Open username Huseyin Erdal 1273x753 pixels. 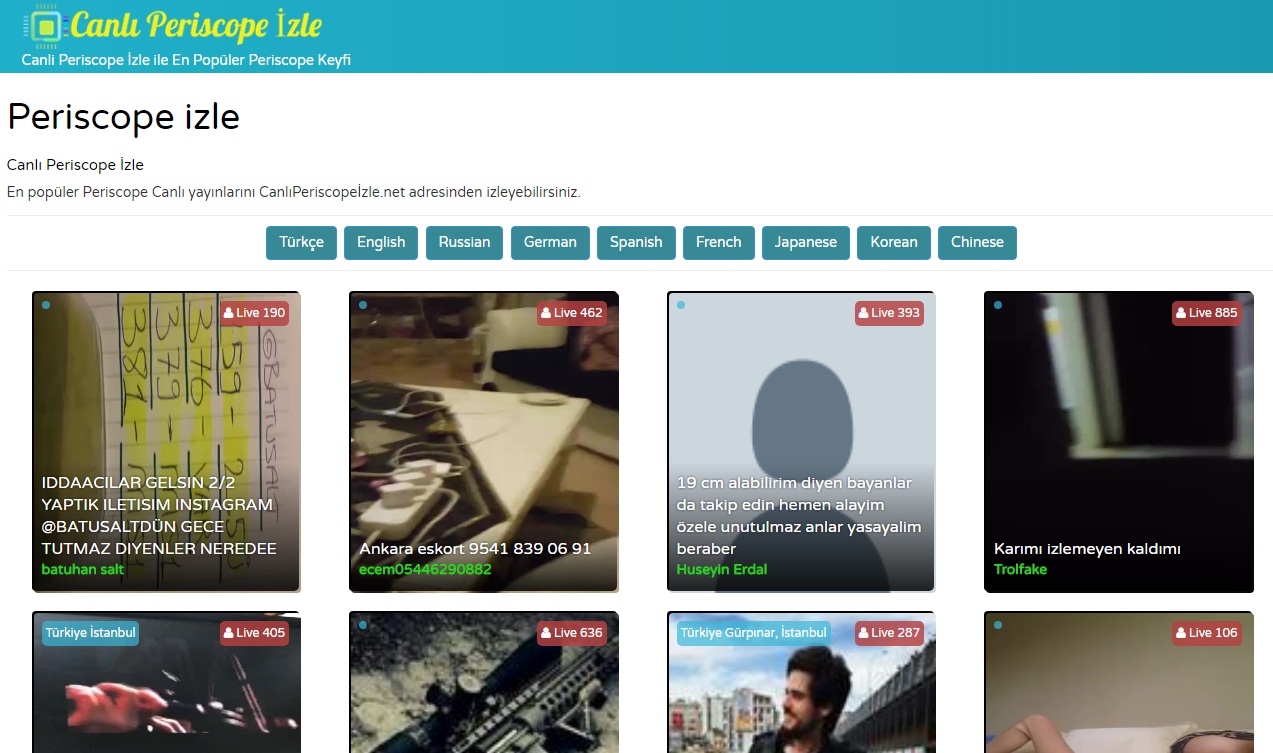click(x=722, y=569)
